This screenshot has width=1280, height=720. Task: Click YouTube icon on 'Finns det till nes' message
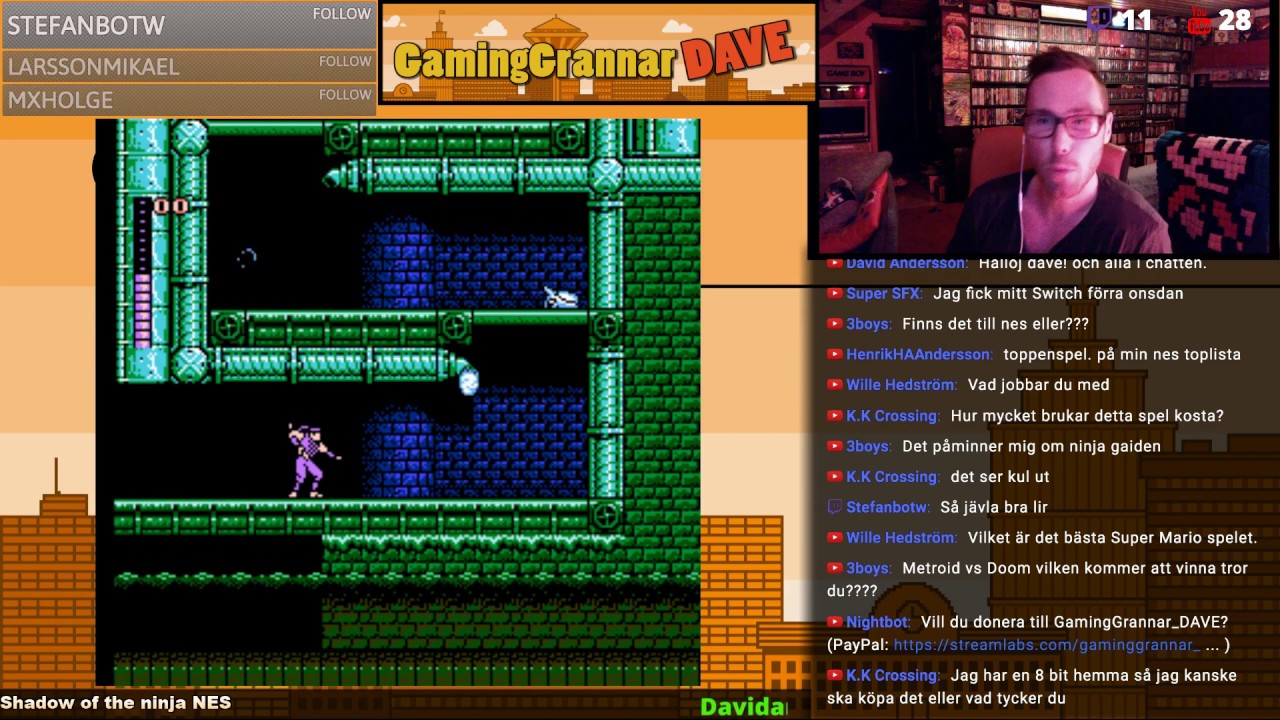(x=834, y=324)
